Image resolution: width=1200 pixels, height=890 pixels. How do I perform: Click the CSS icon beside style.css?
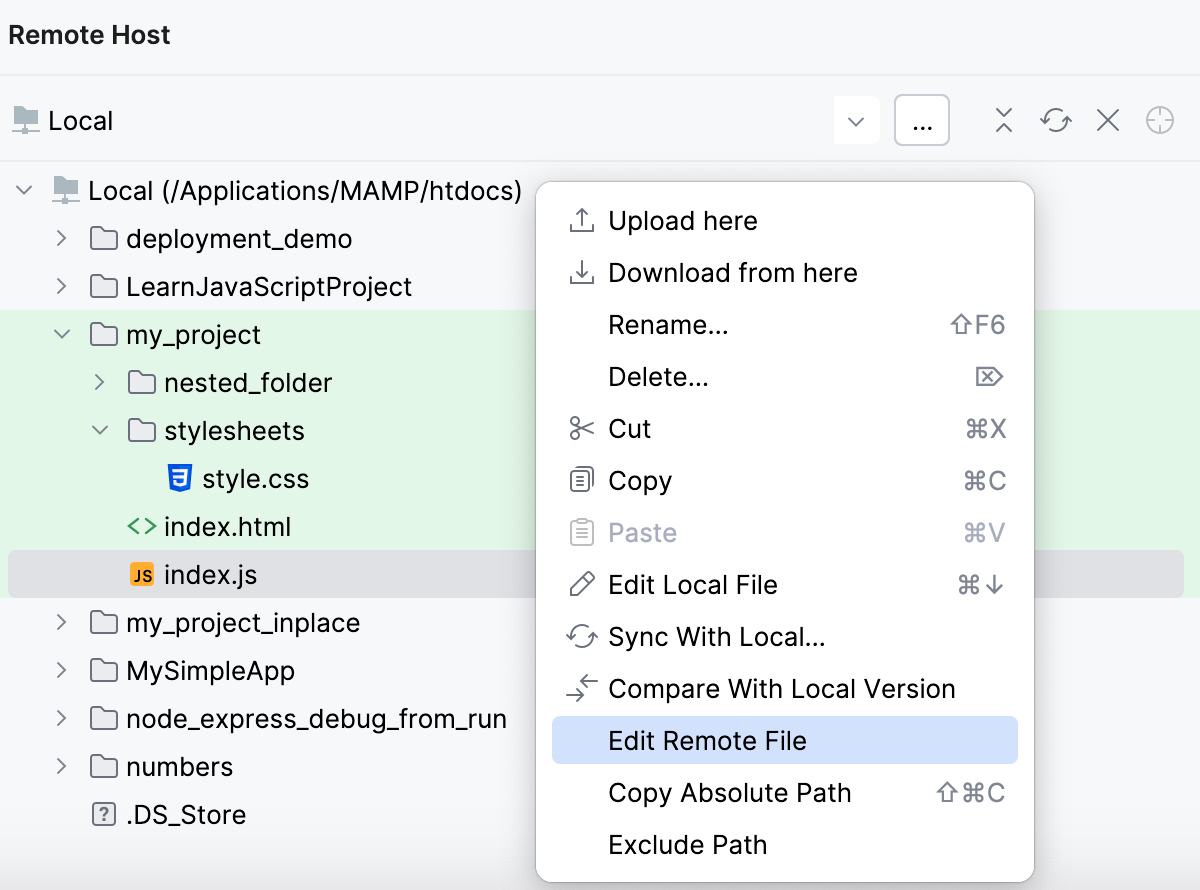[178, 478]
